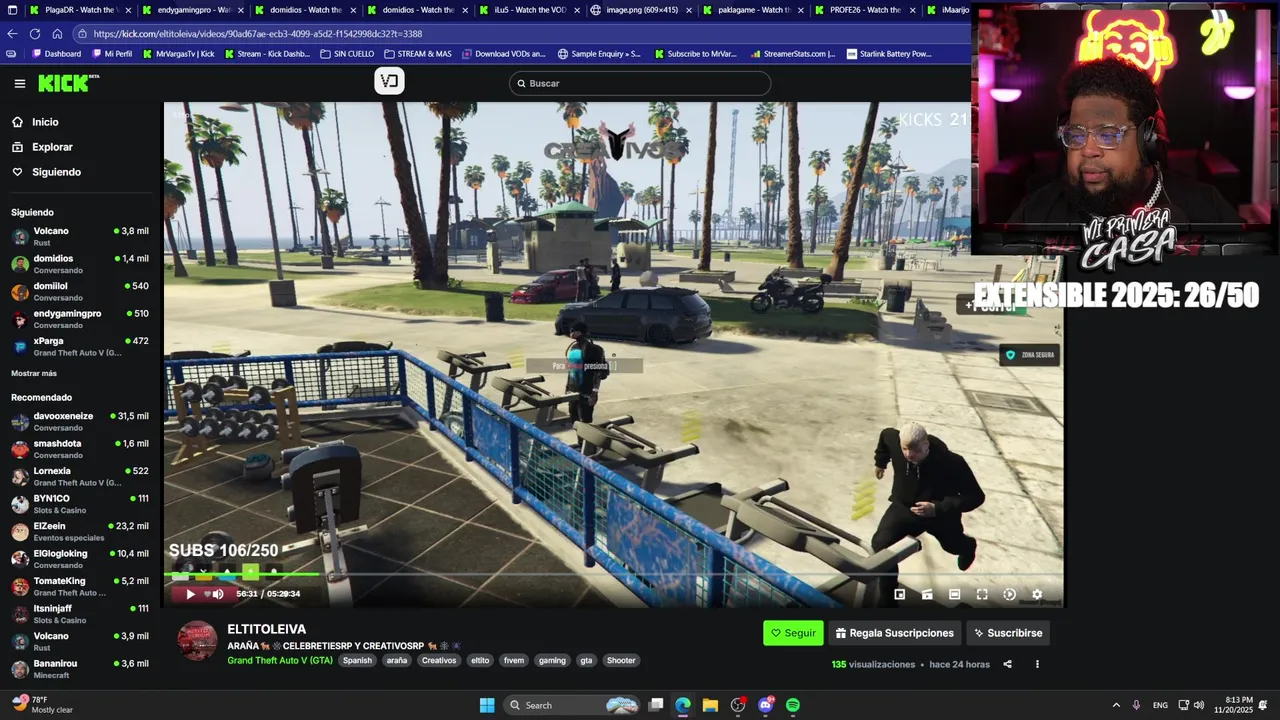Reload the browser page
Image resolution: width=1280 pixels, height=720 pixels.
[x=34, y=34]
